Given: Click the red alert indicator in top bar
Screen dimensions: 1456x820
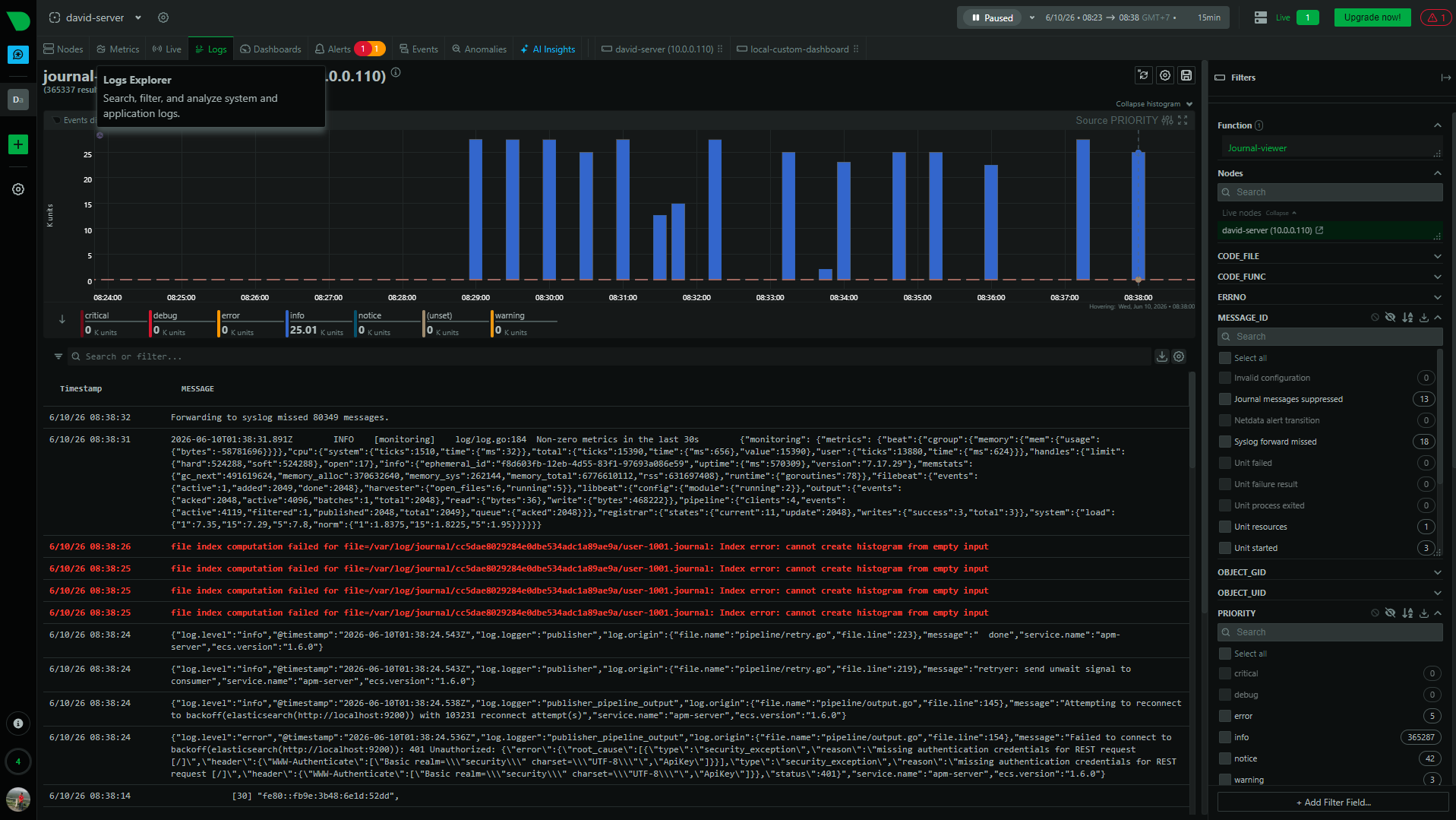Looking at the screenshot, I should (x=1435, y=17).
